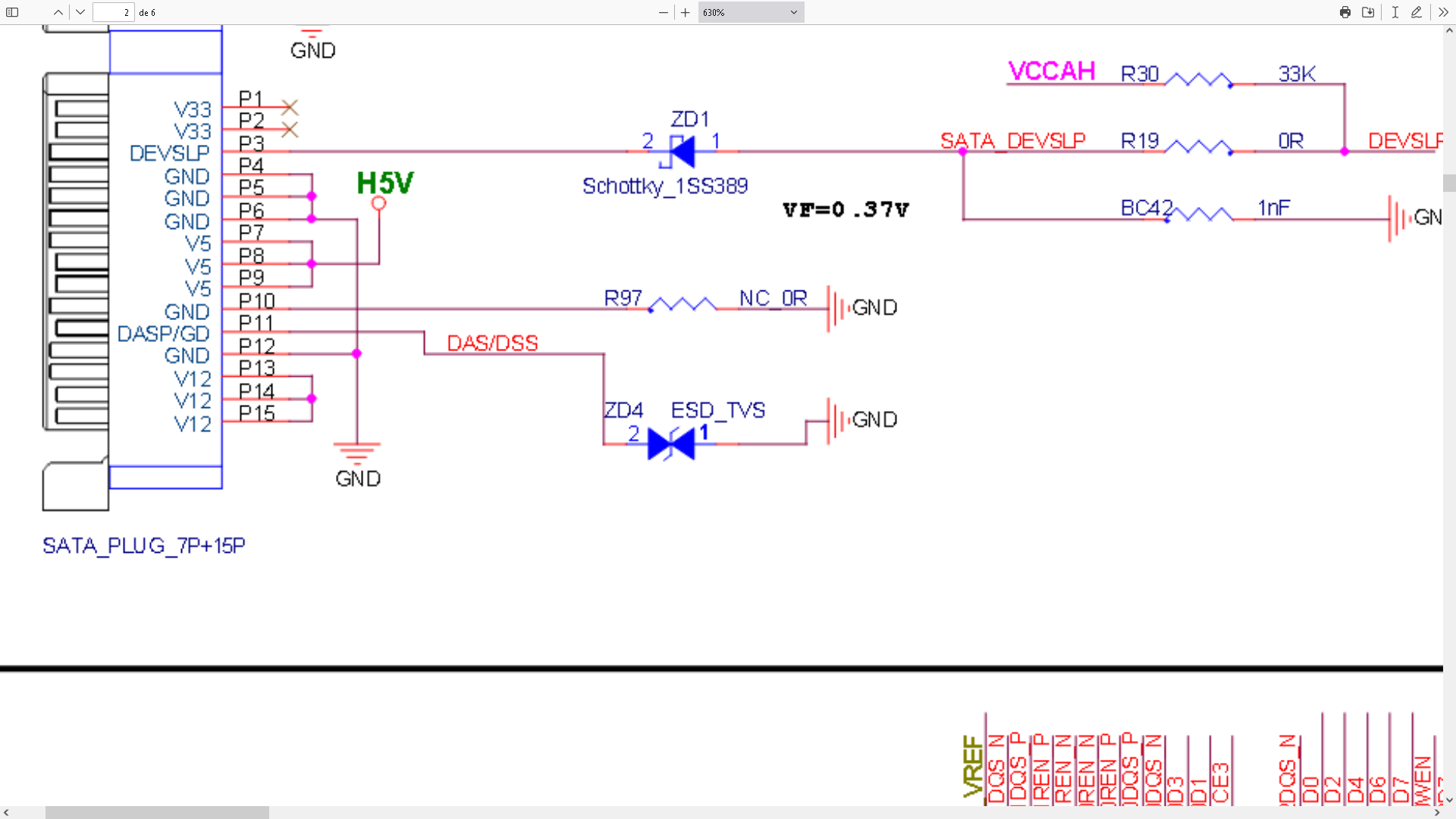Print the document
Screen dimensions: 1456x819
(x=1345, y=12)
